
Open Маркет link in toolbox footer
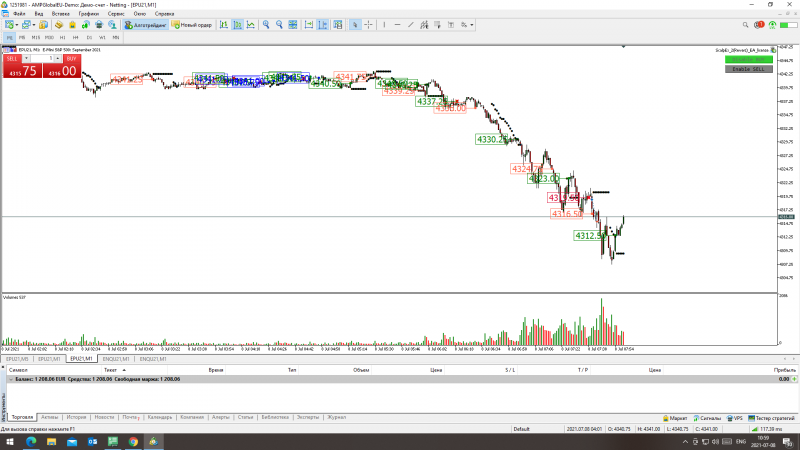[674, 418]
